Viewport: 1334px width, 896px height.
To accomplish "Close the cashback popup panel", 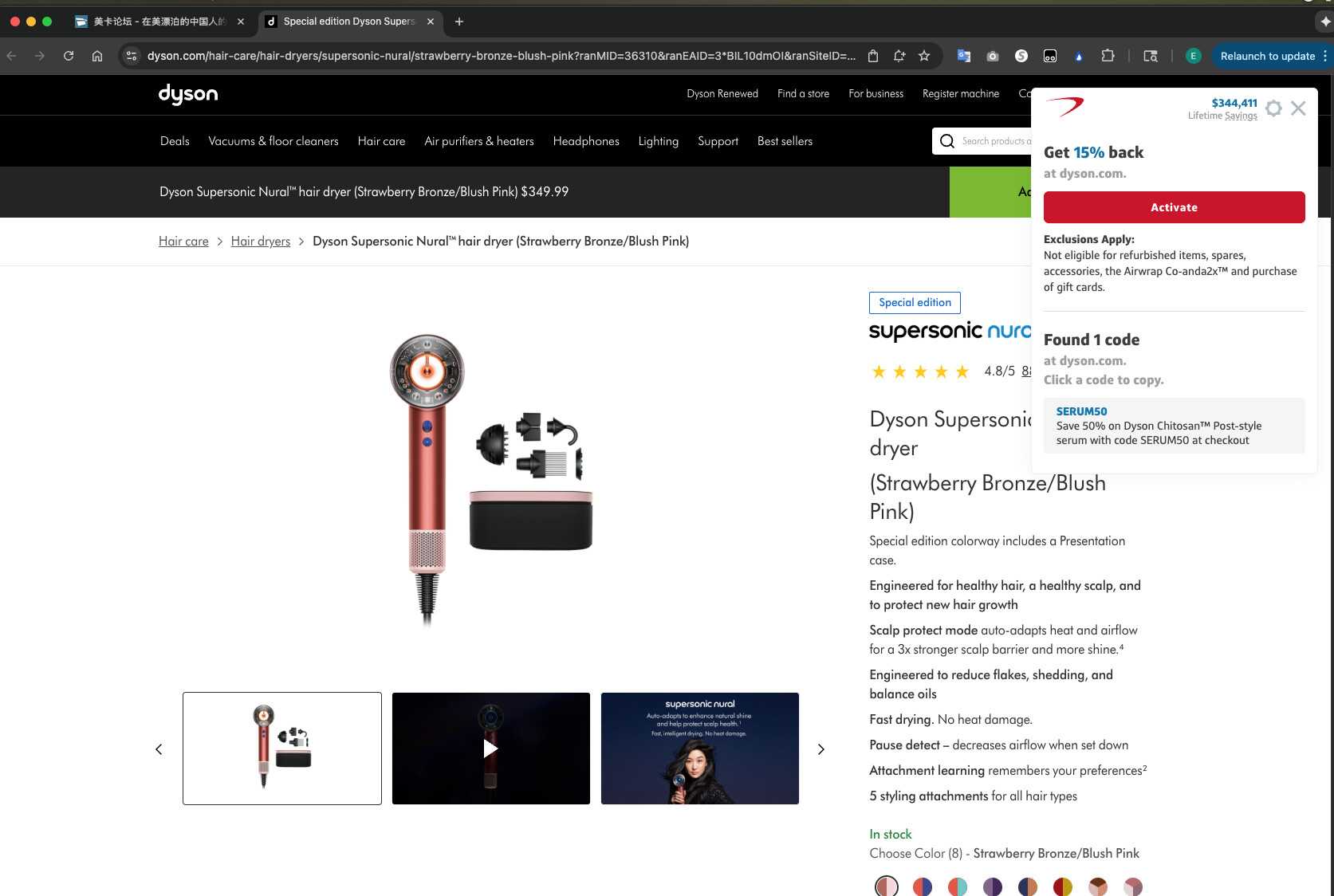I will tap(1298, 108).
